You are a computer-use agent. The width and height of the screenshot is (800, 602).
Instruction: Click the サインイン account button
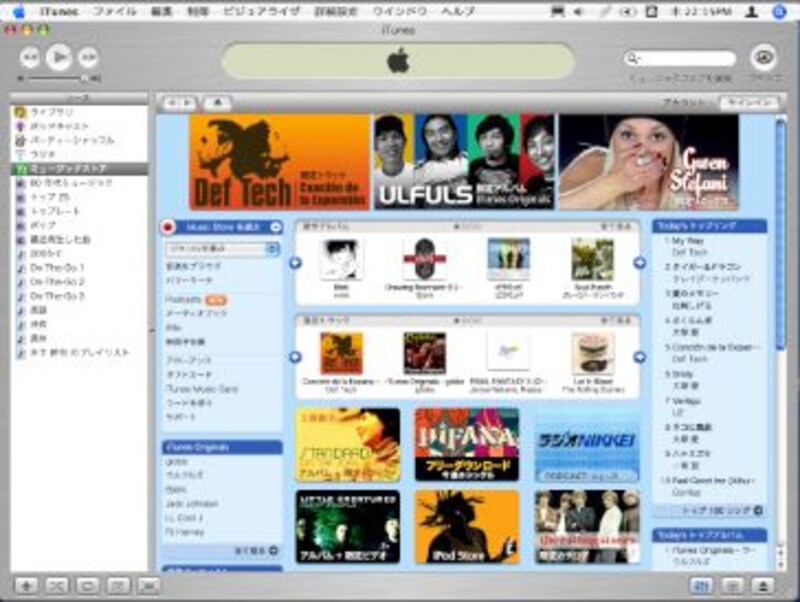pyautogui.click(x=749, y=103)
